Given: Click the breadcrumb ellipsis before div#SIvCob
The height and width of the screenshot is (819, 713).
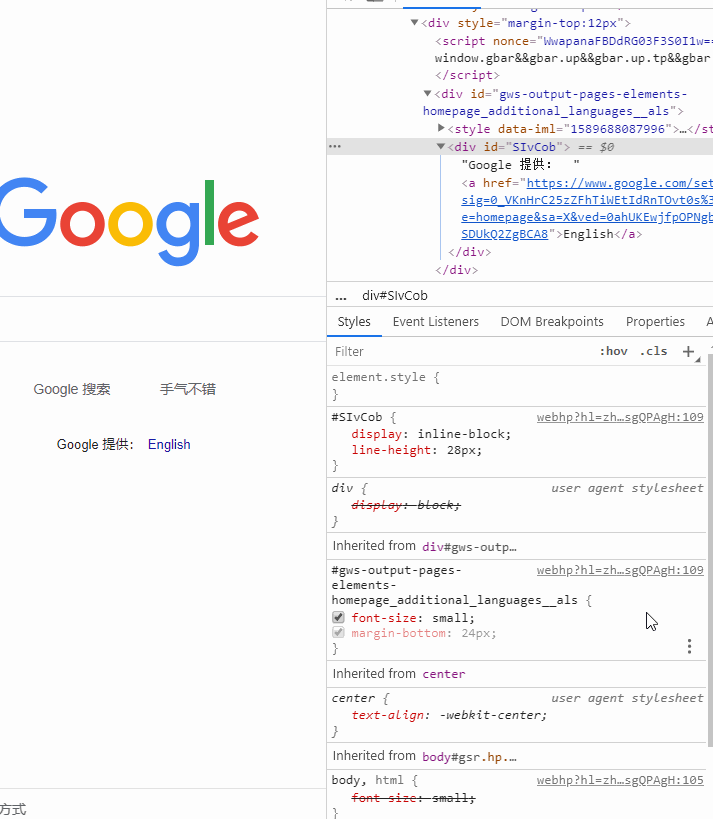Looking at the screenshot, I should point(341,296).
